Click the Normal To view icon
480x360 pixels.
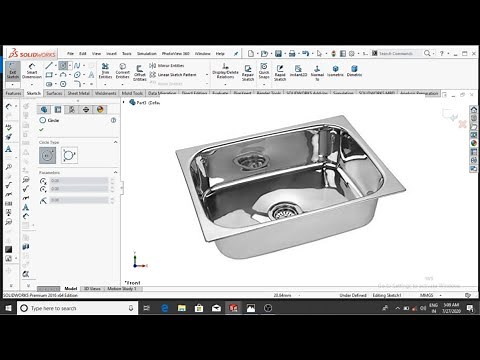[x=317, y=73]
